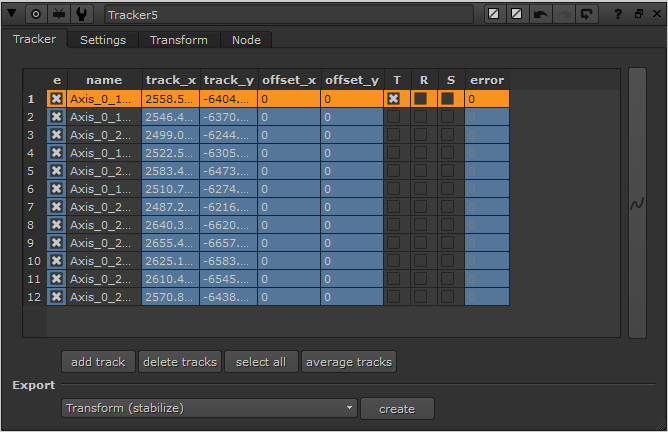Viewport: 668px width, 432px height.
Task: Click the undo arrow icon in header
Action: click(x=541, y=15)
